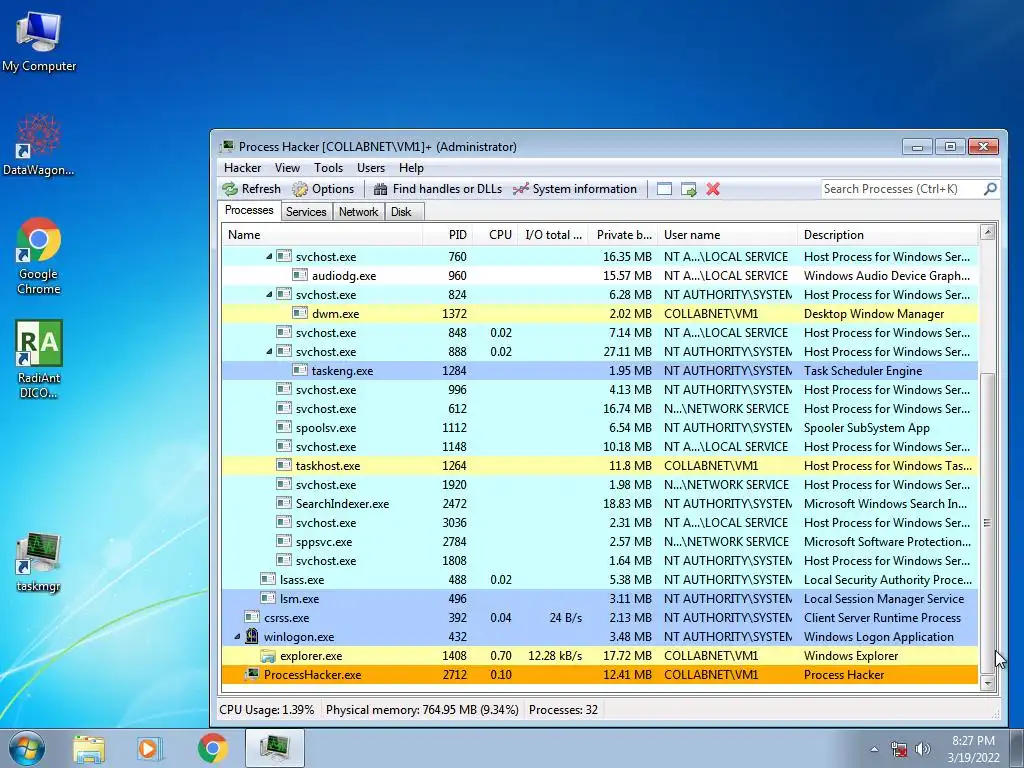Click the Process Hacker taskbar button
Viewport: 1024px width, 768px height.
(275, 748)
